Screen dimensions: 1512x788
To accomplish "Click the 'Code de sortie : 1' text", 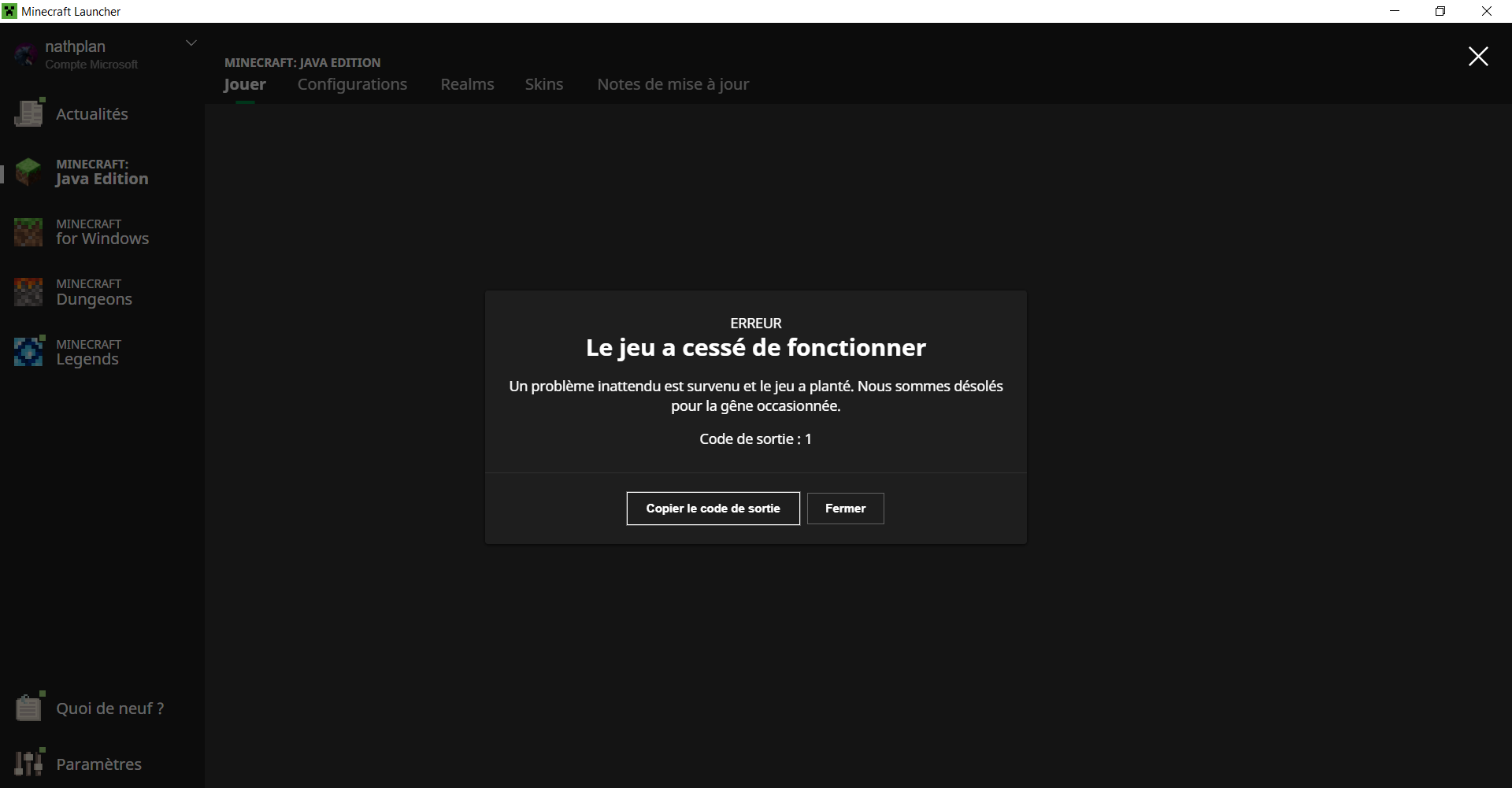I will coord(756,439).
